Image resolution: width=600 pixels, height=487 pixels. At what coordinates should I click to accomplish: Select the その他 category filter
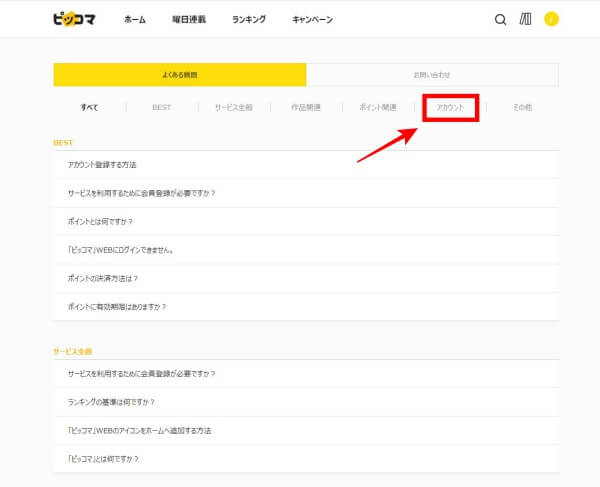tap(522, 107)
